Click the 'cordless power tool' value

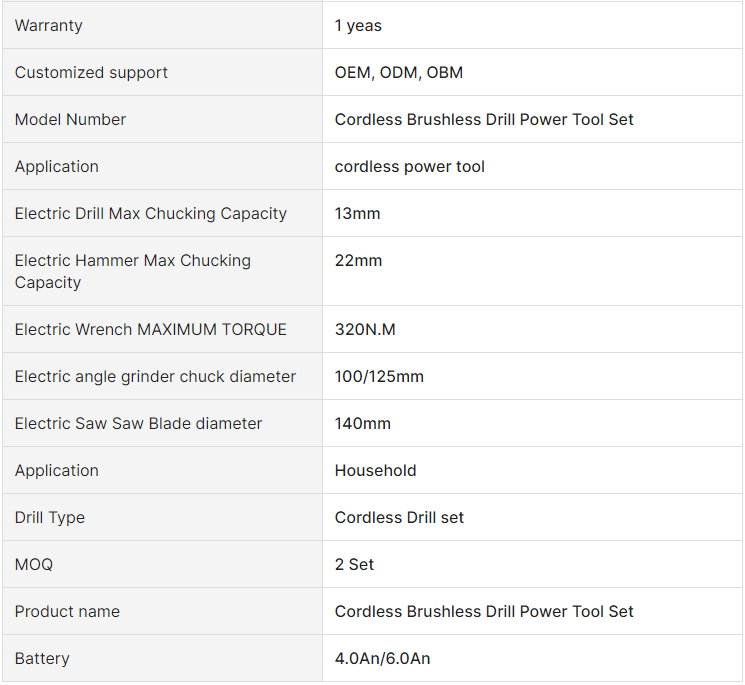[409, 167]
